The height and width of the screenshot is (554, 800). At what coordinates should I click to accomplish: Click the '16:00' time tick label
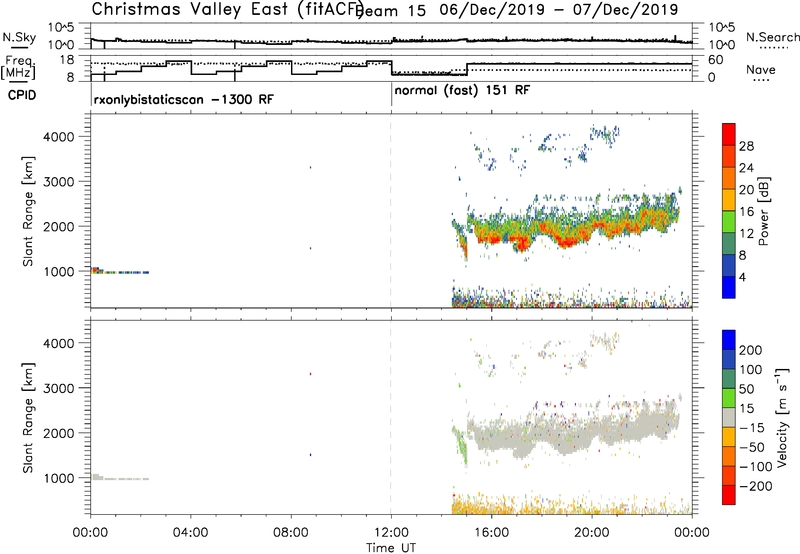(x=491, y=533)
